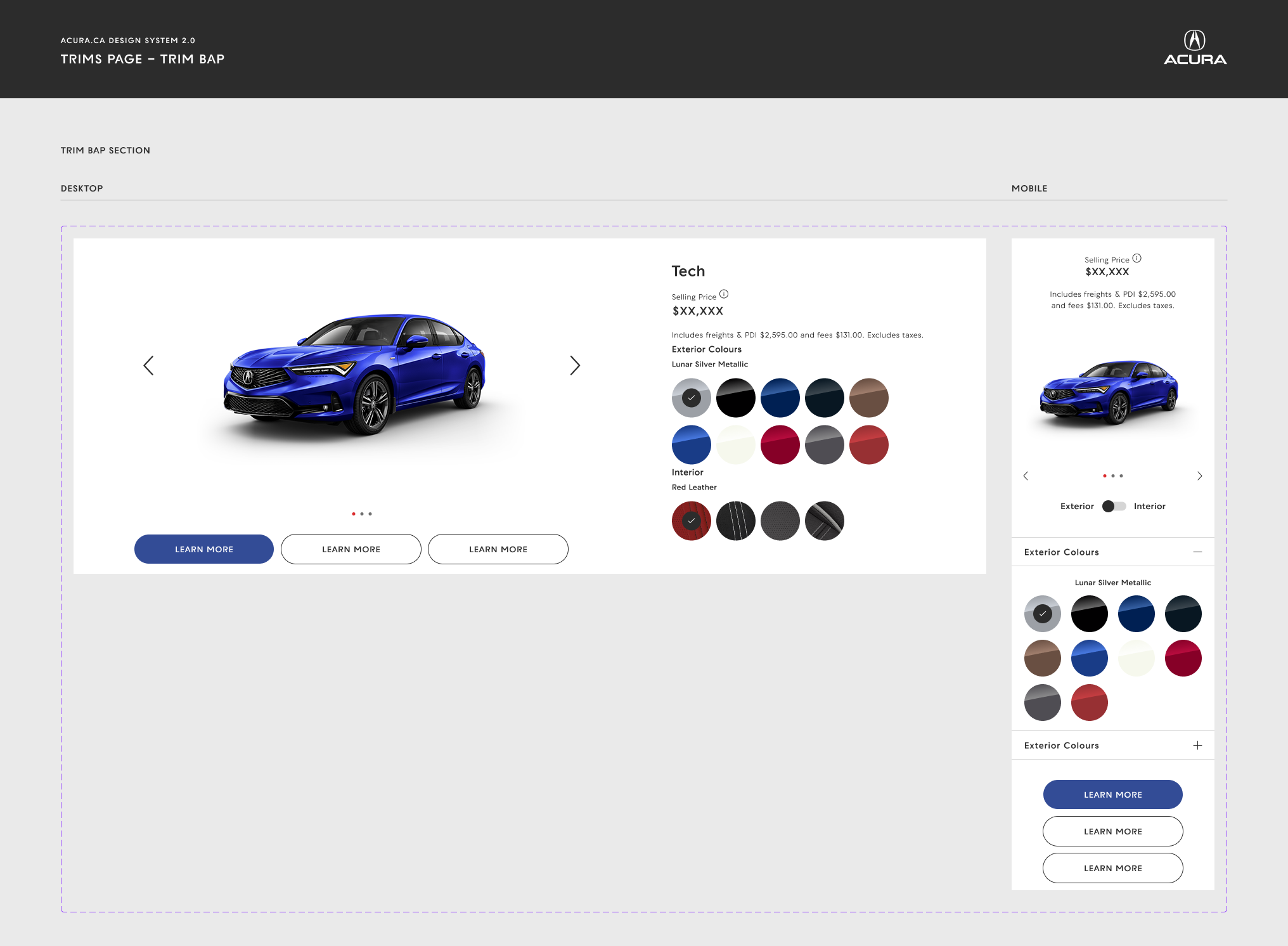
Task: Click the blue car image in desktop carousel
Action: (x=354, y=374)
